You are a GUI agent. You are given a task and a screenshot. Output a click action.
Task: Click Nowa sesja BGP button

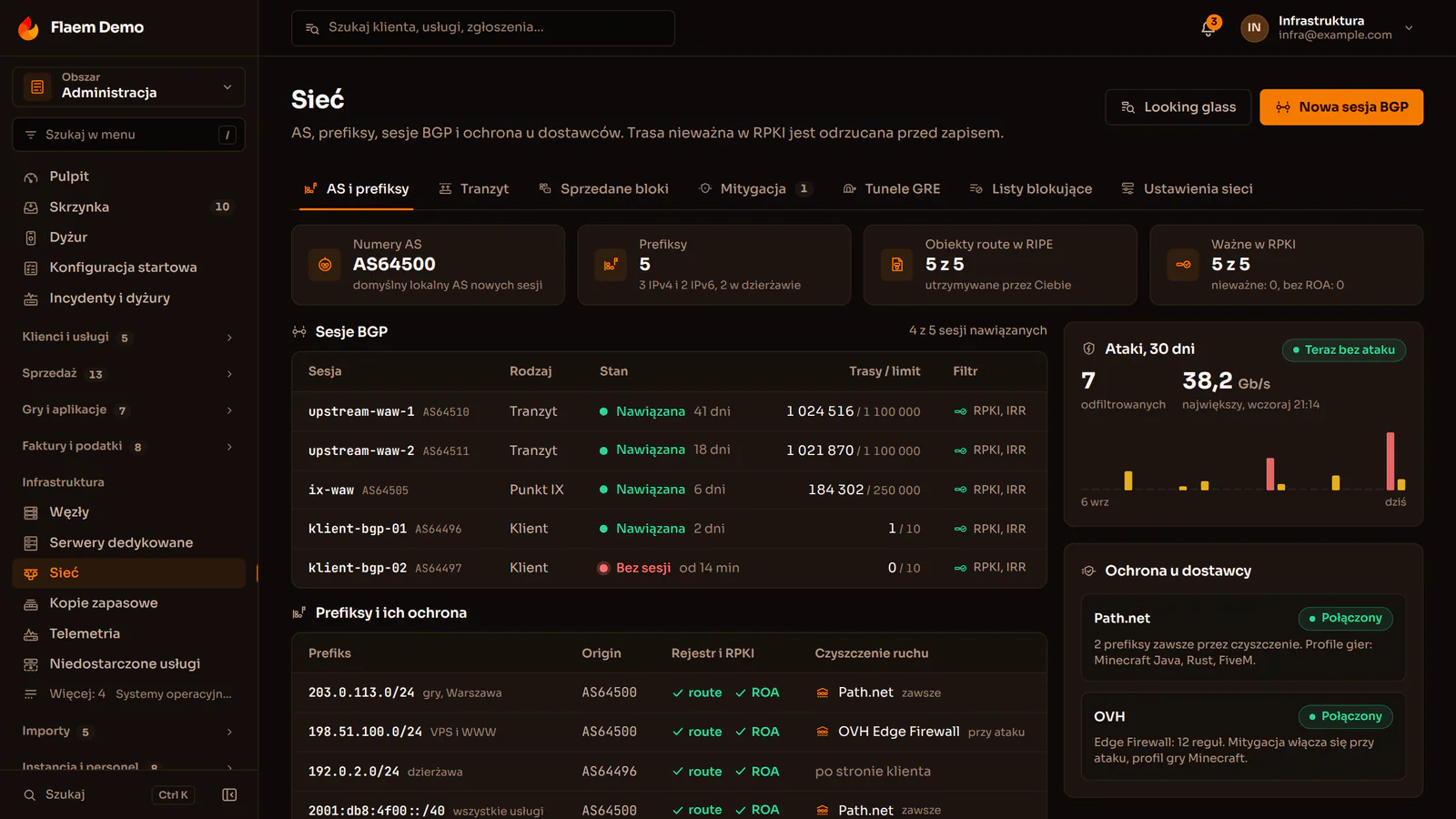[1341, 107]
